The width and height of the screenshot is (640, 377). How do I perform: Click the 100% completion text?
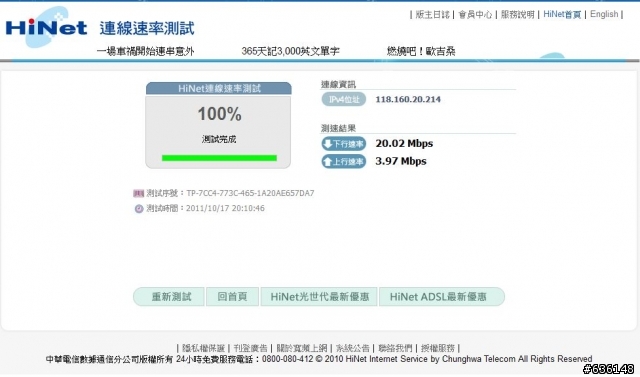[x=219, y=114]
